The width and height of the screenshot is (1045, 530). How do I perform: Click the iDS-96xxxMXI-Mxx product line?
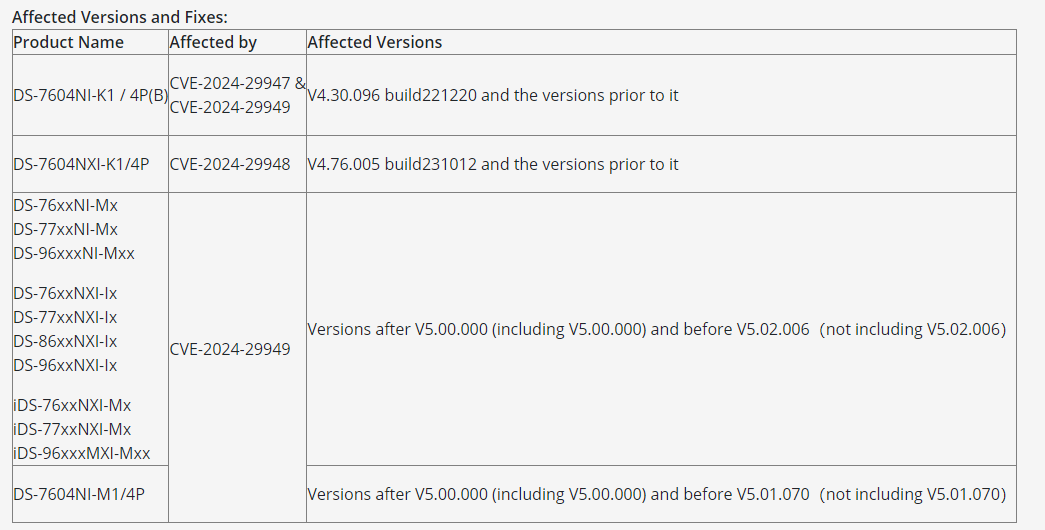tap(82, 453)
